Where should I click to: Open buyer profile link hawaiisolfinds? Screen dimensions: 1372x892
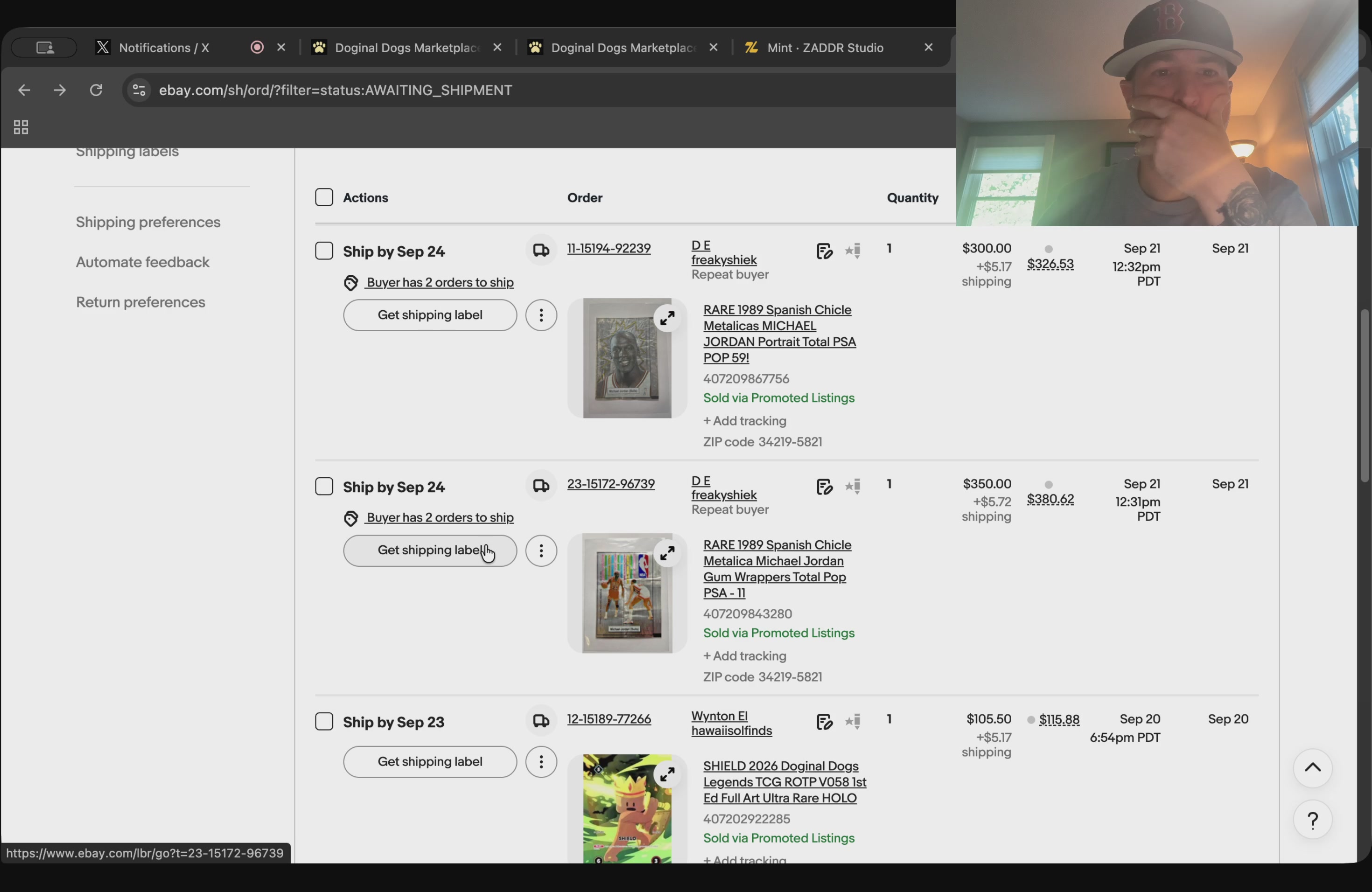[x=732, y=731]
